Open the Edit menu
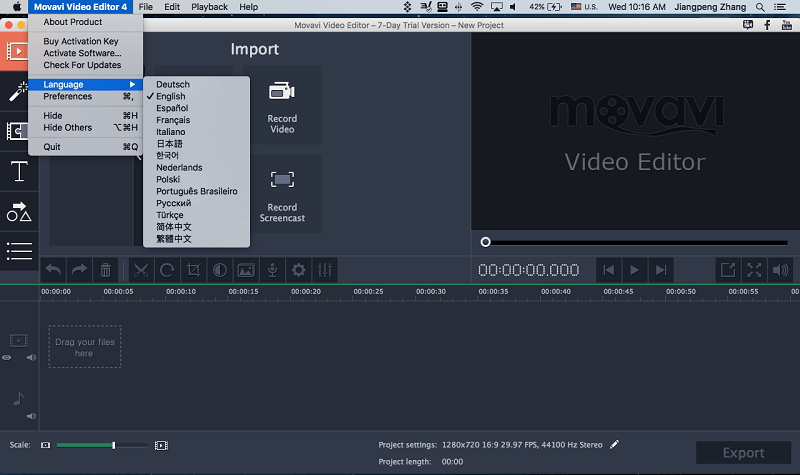Image resolution: width=800 pixels, height=475 pixels. pyautogui.click(x=172, y=7)
